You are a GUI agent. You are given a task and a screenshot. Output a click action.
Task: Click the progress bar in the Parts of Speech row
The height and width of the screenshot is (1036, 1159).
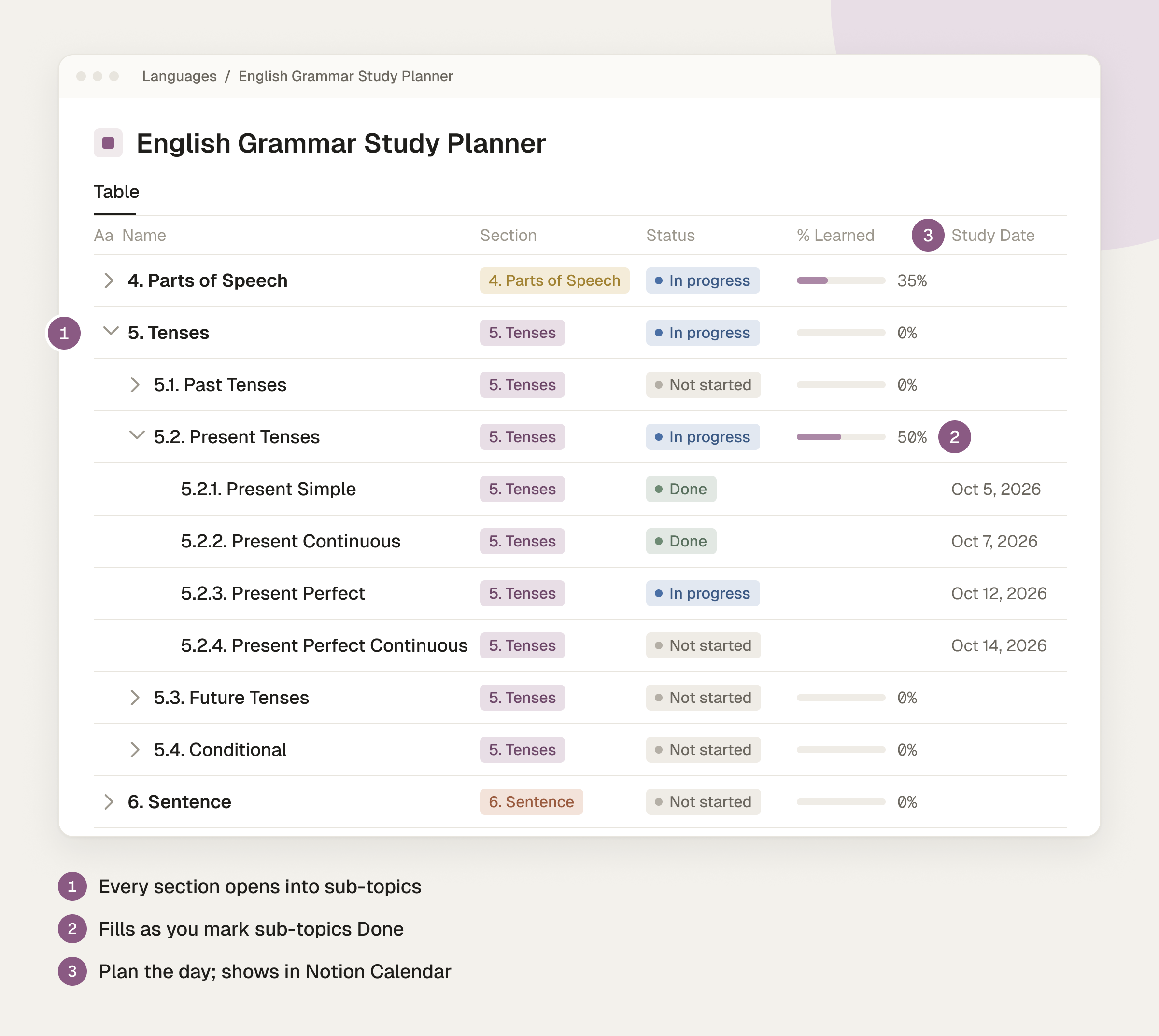[x=841, y=280]
